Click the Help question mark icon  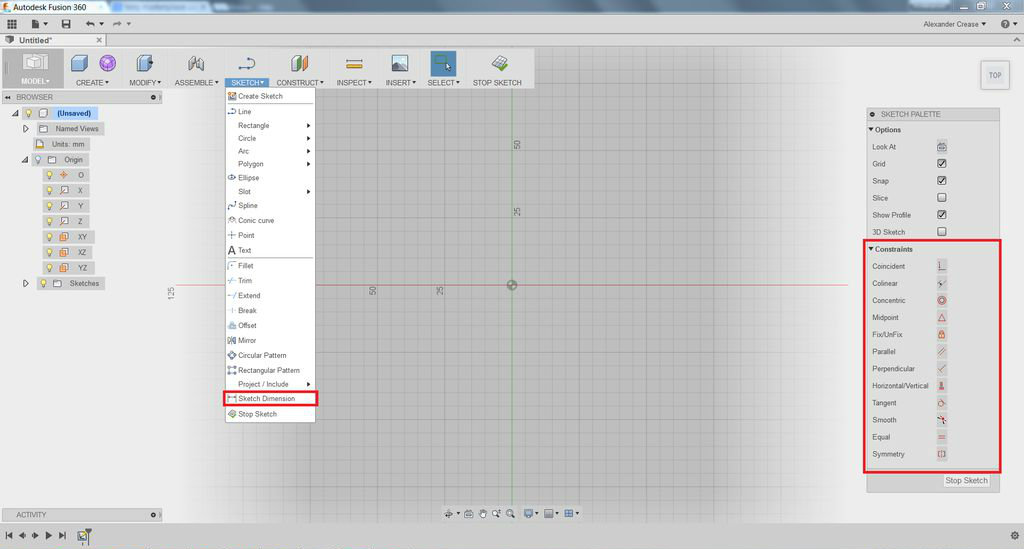pos(1005,24)
